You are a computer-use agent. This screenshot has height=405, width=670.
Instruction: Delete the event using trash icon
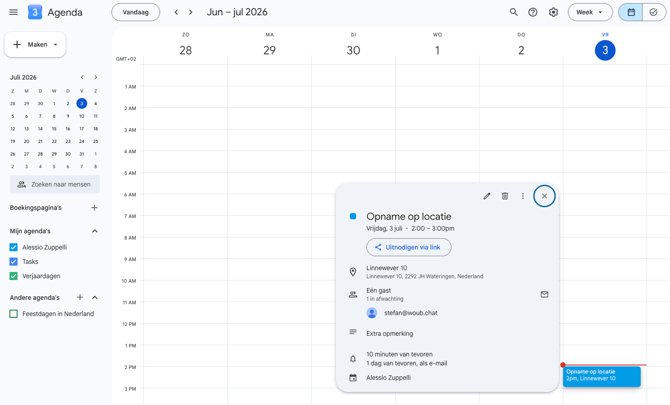pyautogui.click(x=505, y=196)
